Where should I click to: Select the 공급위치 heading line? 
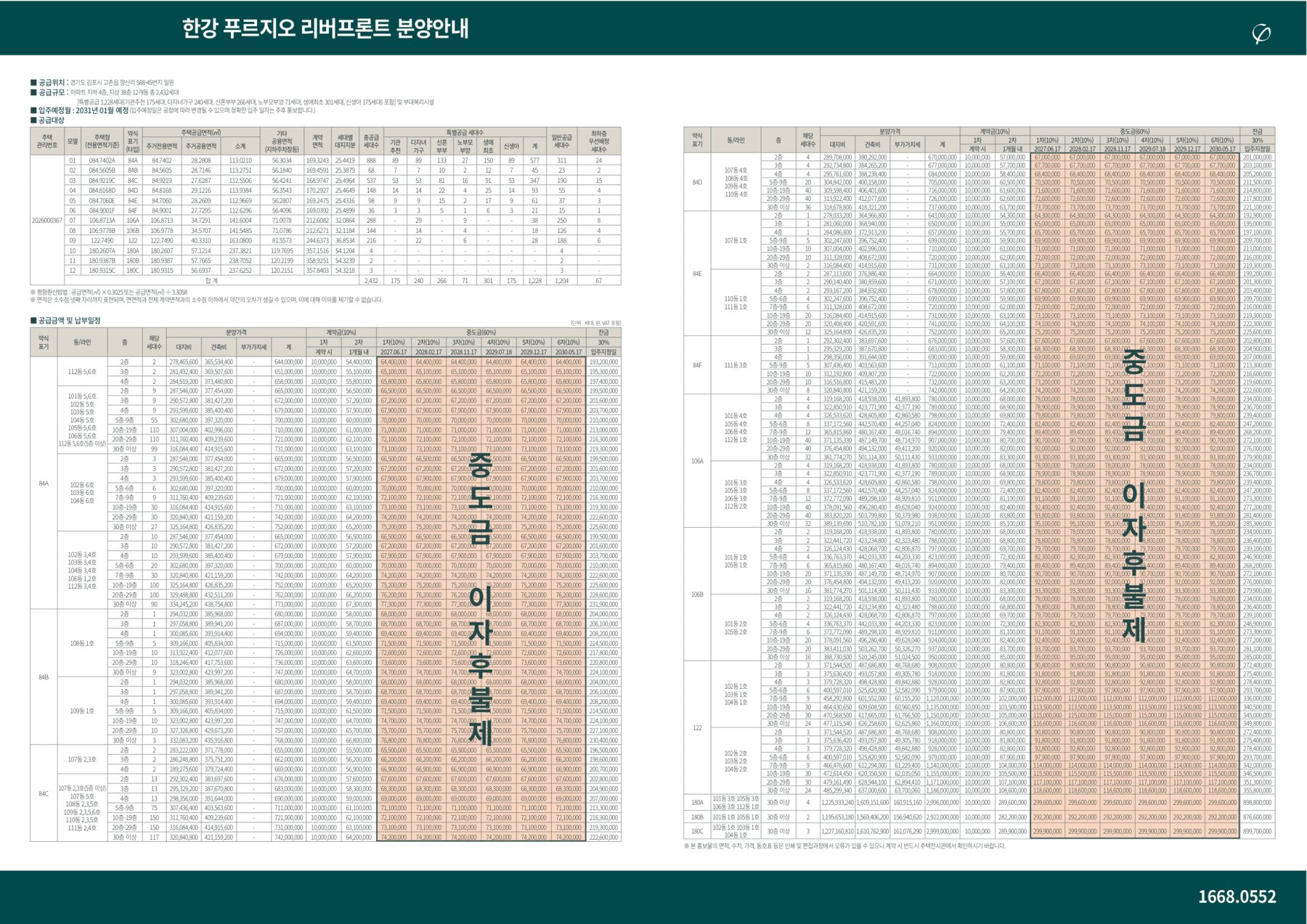pyautogui.click(x=102, y=83)
